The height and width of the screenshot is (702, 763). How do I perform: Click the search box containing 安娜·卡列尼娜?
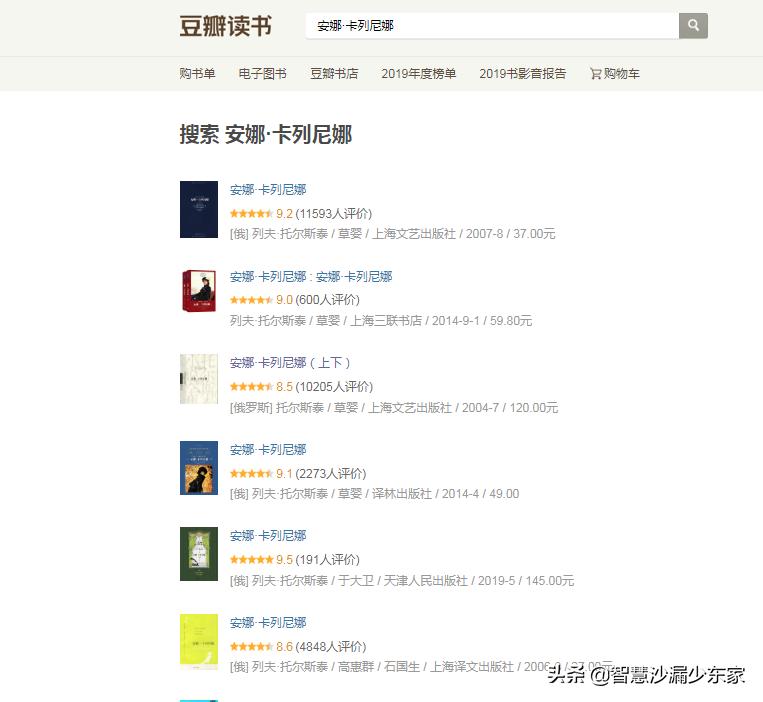[x=492, y=25]
